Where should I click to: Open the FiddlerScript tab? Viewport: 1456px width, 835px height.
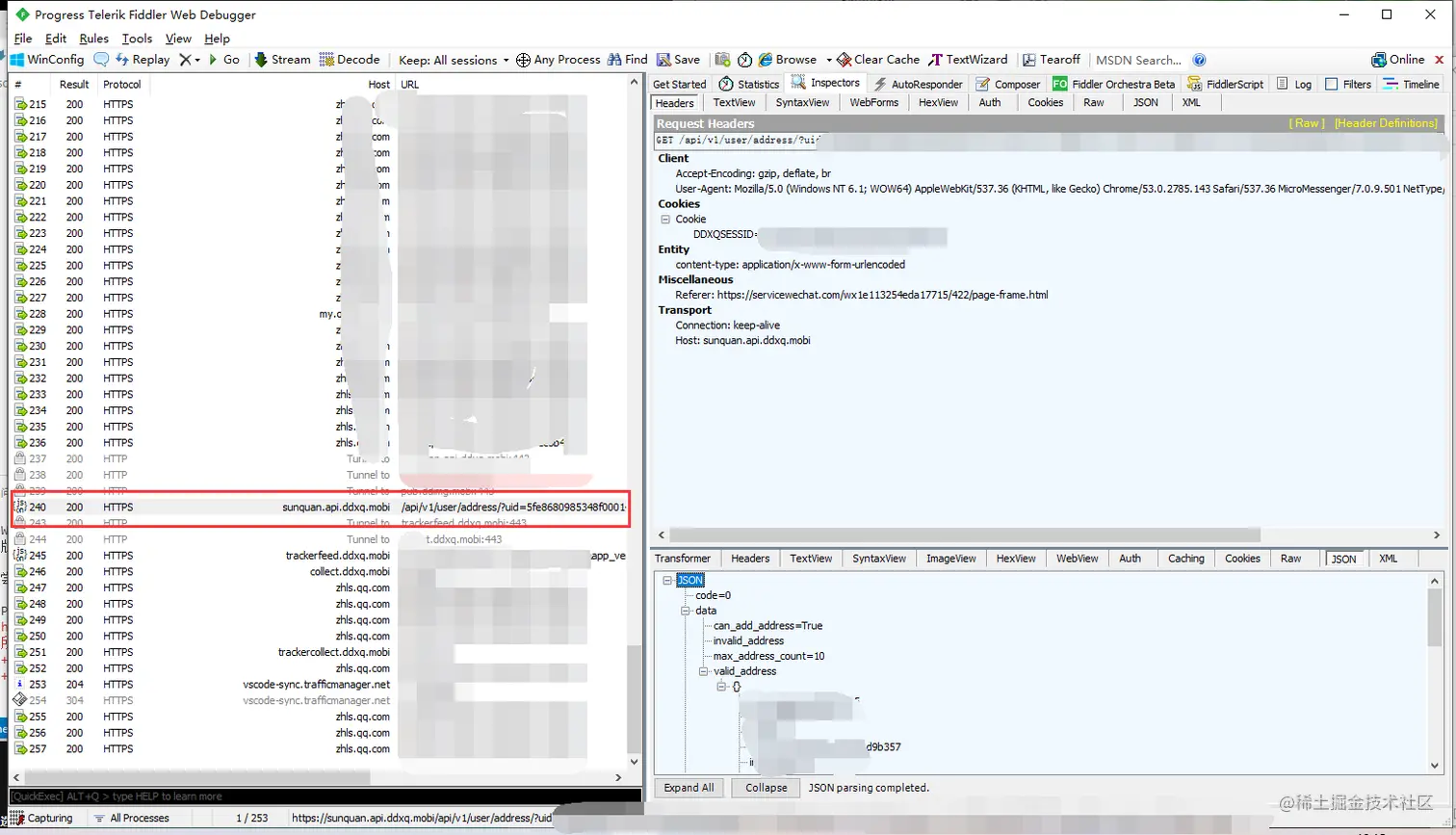pos(1226,84)
